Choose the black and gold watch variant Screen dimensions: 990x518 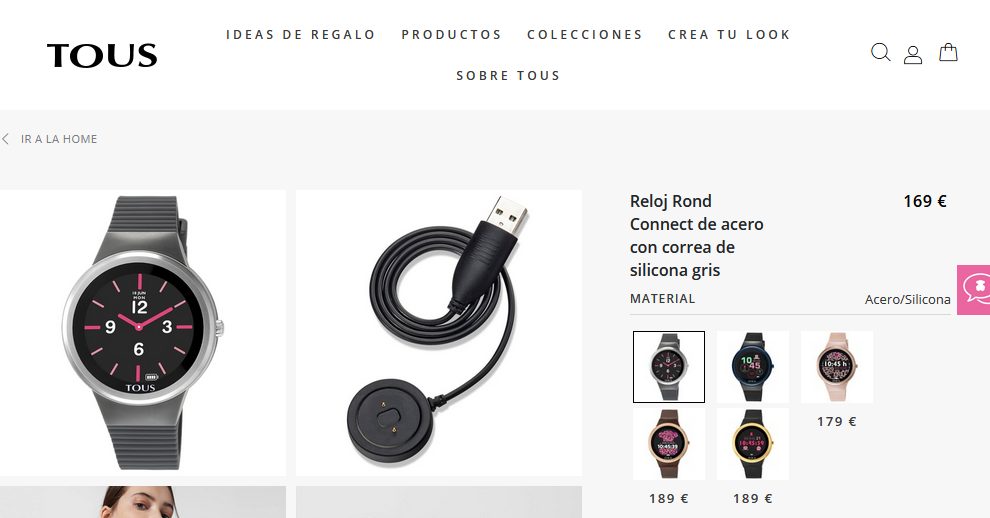click(x=753, y=444)
